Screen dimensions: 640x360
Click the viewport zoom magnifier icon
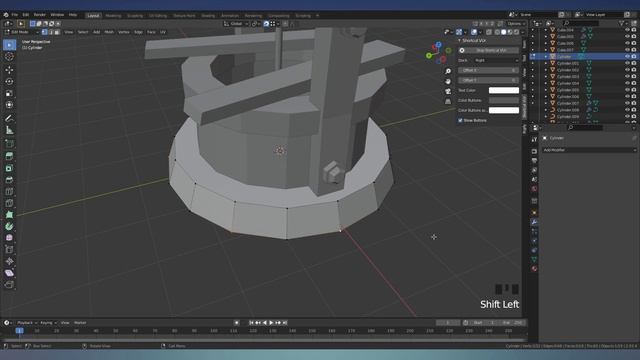click(x=448, y=71)
